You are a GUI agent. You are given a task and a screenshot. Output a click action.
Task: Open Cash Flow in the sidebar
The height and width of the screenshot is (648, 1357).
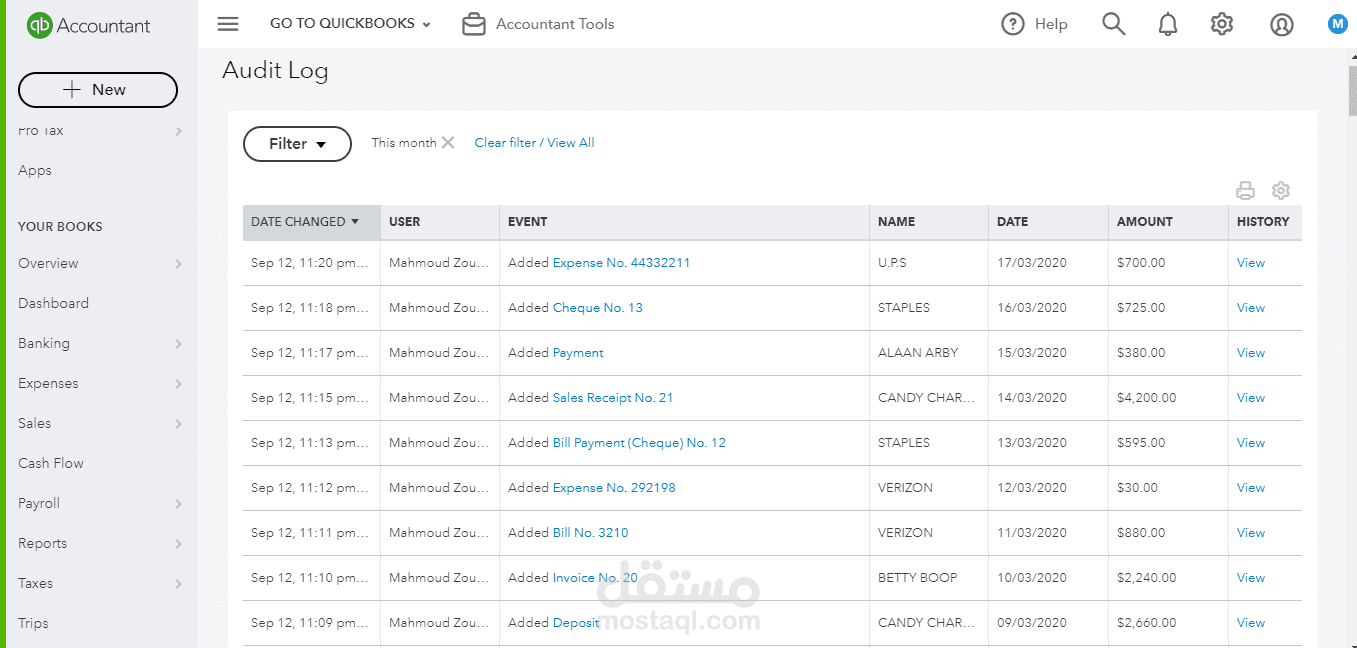click(51, 463)
